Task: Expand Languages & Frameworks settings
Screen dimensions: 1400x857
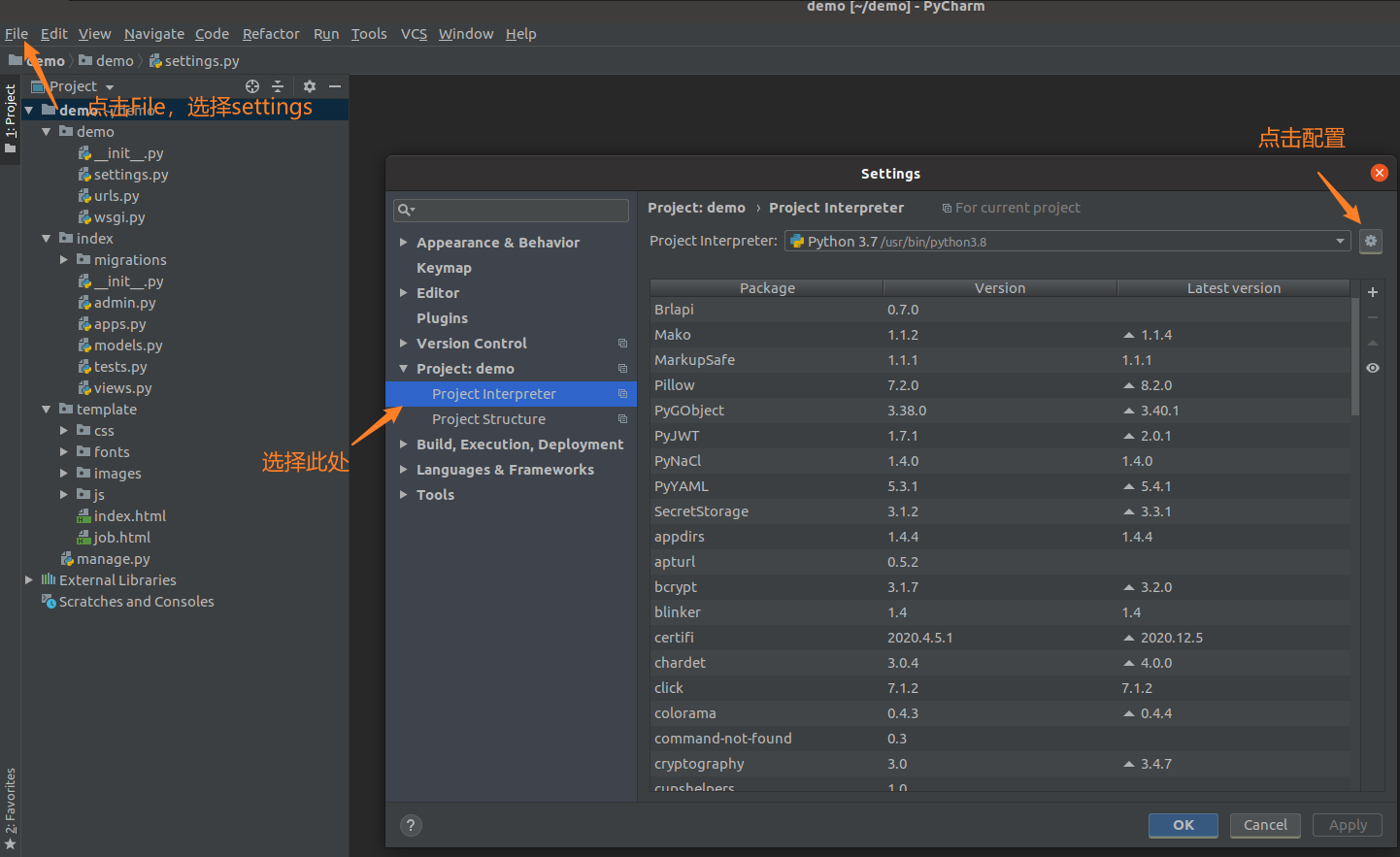Action: click(x=403, y=470)
